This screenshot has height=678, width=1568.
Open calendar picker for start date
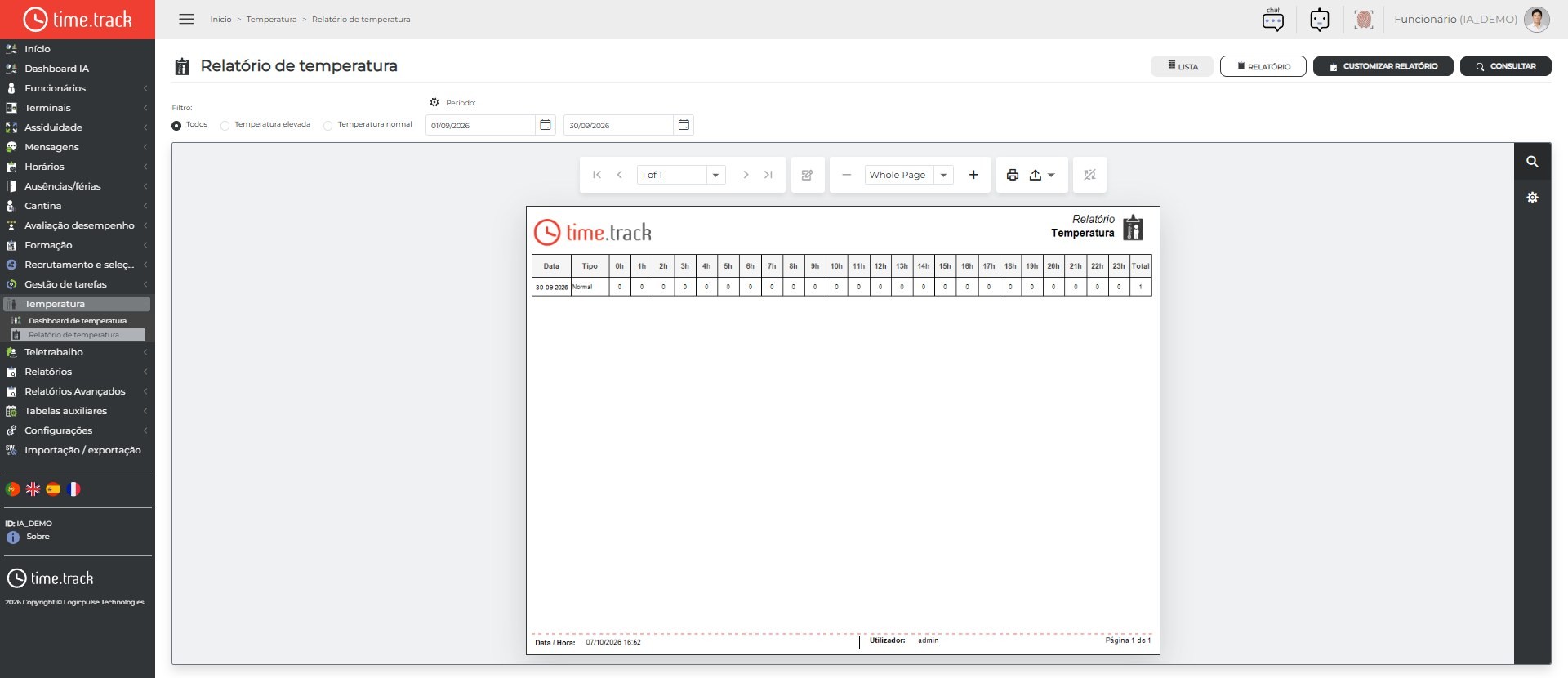[546, 125]
